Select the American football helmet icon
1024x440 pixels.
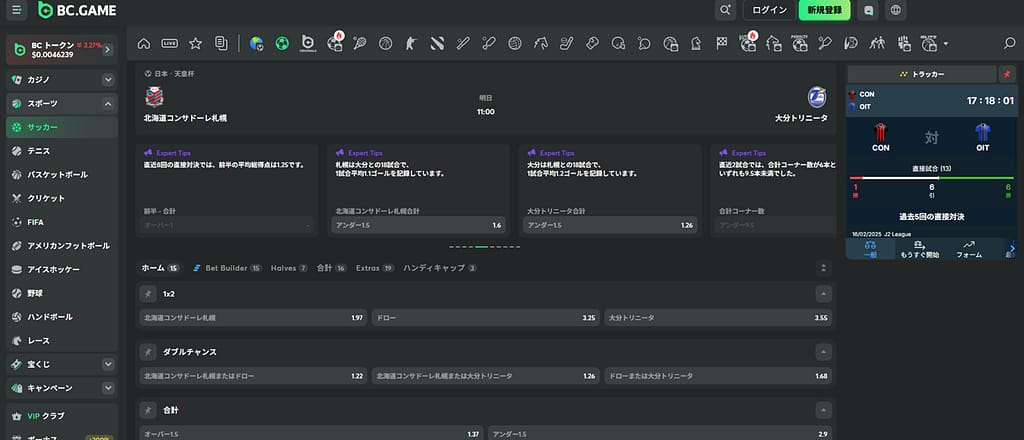618,44
